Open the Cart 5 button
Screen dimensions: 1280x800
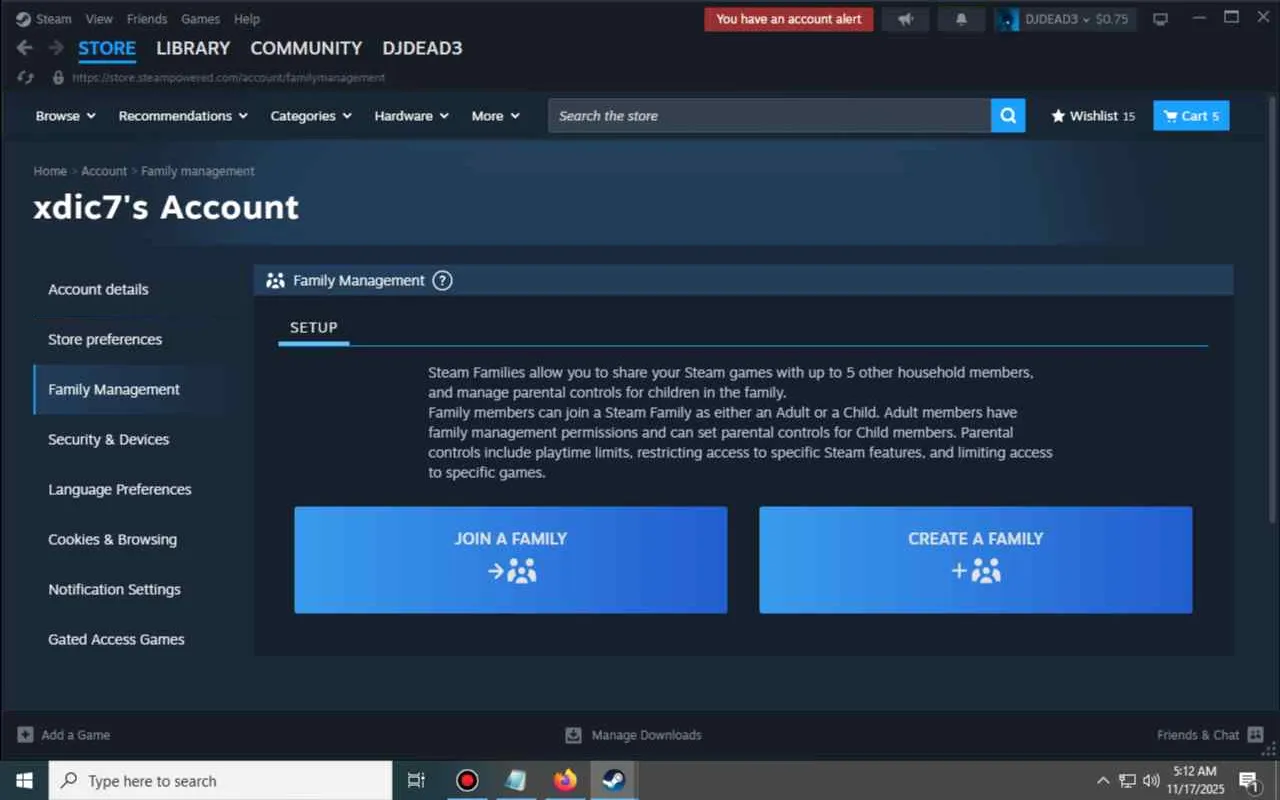pyautogui.click(x=1191, y=116)
